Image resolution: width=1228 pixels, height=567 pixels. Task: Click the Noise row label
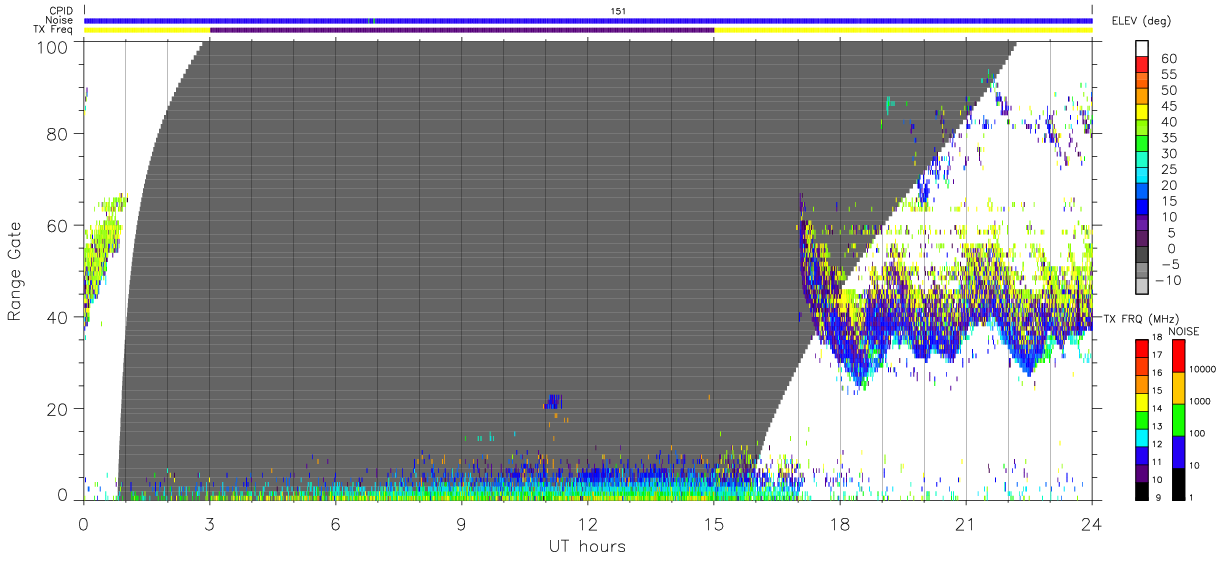[59, 20]
